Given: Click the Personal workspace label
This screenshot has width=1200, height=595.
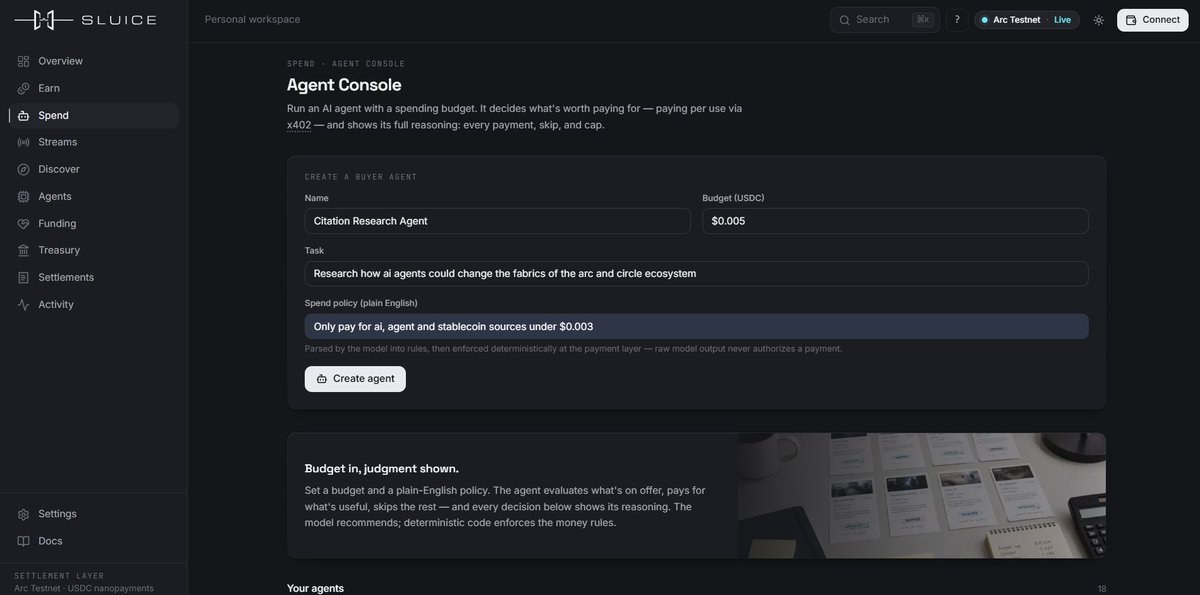Looking at the screenshot, I should [x=253, y=20].
